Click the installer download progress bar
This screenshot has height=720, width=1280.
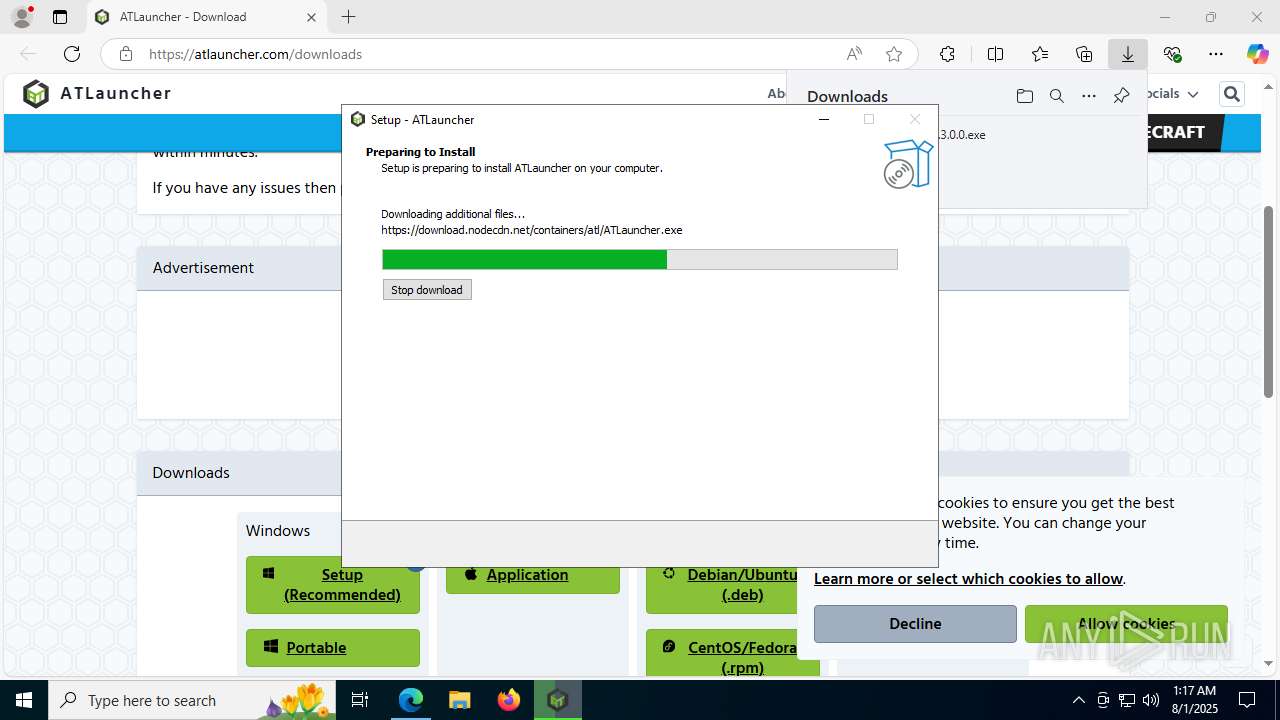coord(640,259)
